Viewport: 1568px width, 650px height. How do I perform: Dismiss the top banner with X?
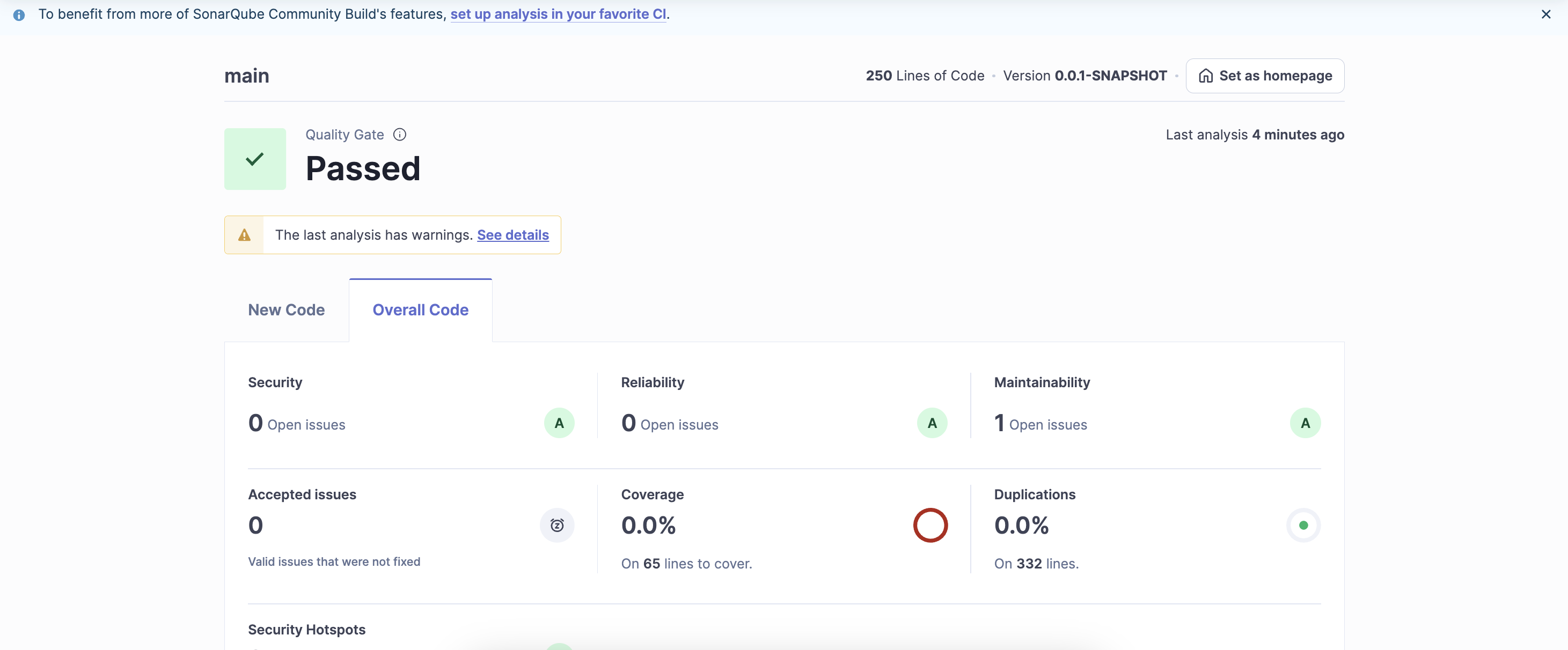[x=1545, y=14]
